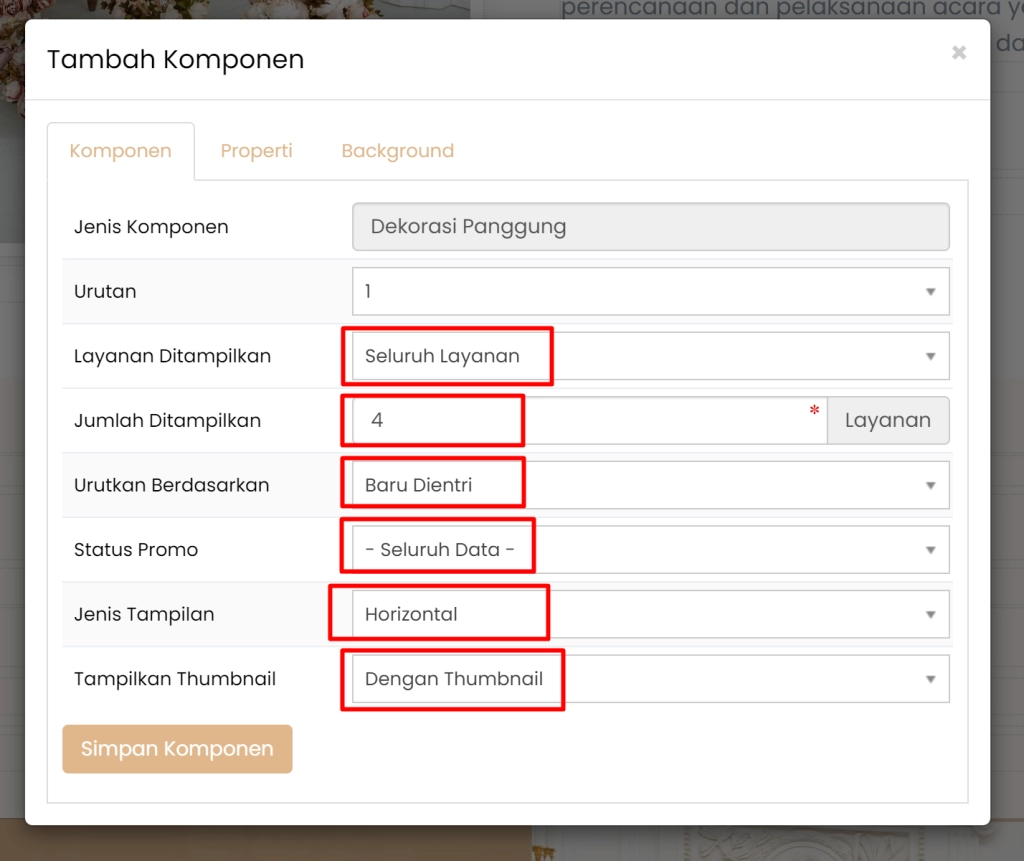Close the Tambah Komponen dialog
The image size is (1024, 861).
[959, 52]
